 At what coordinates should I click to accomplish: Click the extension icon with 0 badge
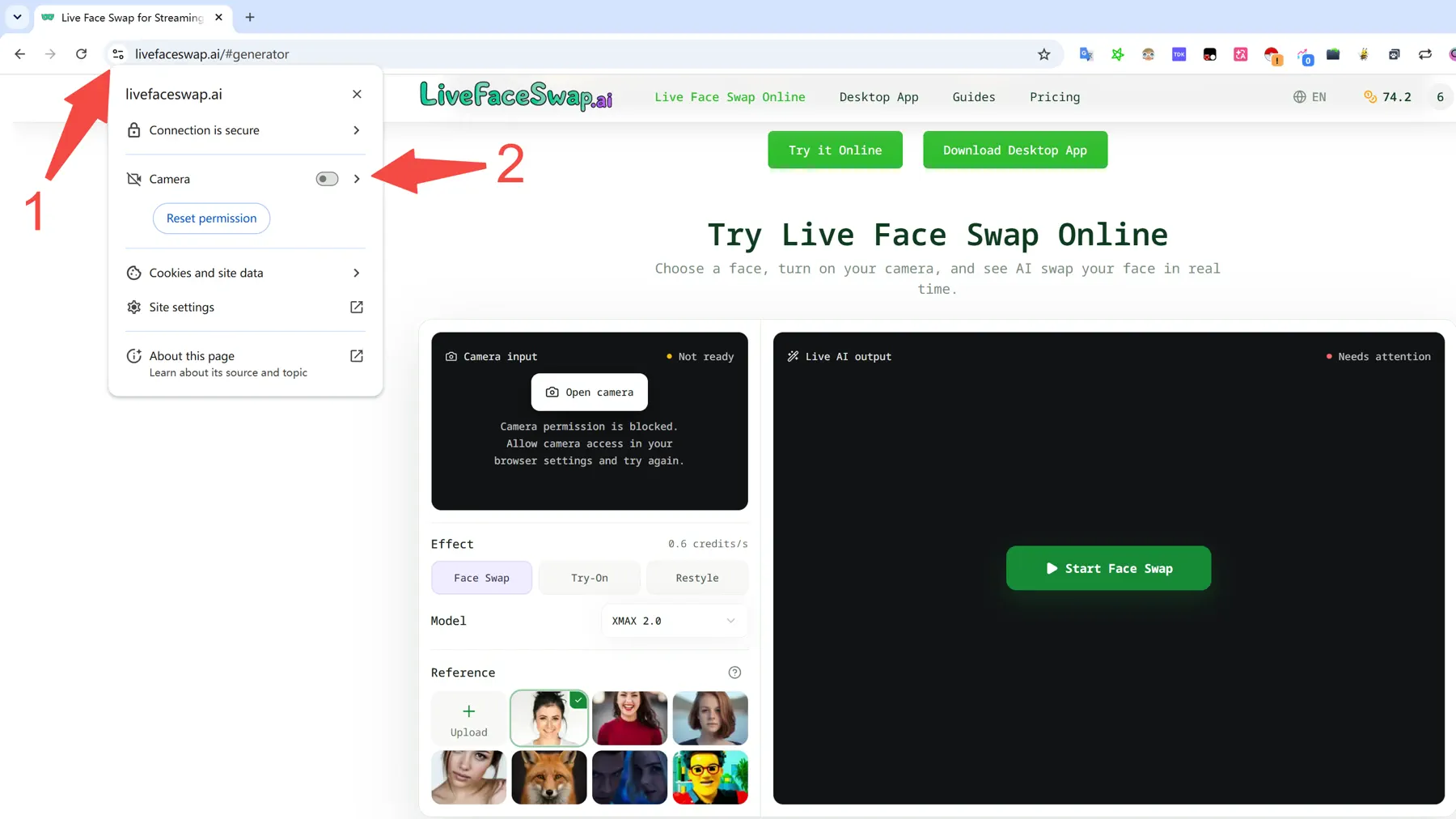coord(1304,56)
